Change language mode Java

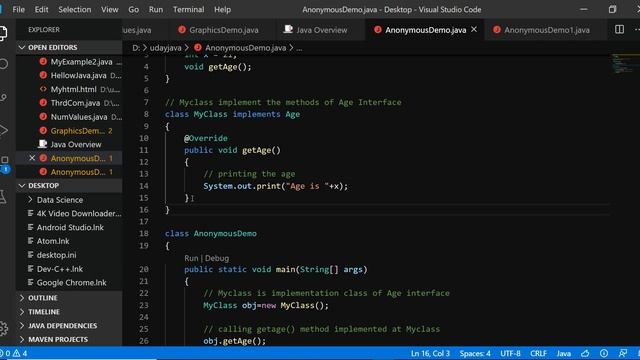click(x=564, y=353)
